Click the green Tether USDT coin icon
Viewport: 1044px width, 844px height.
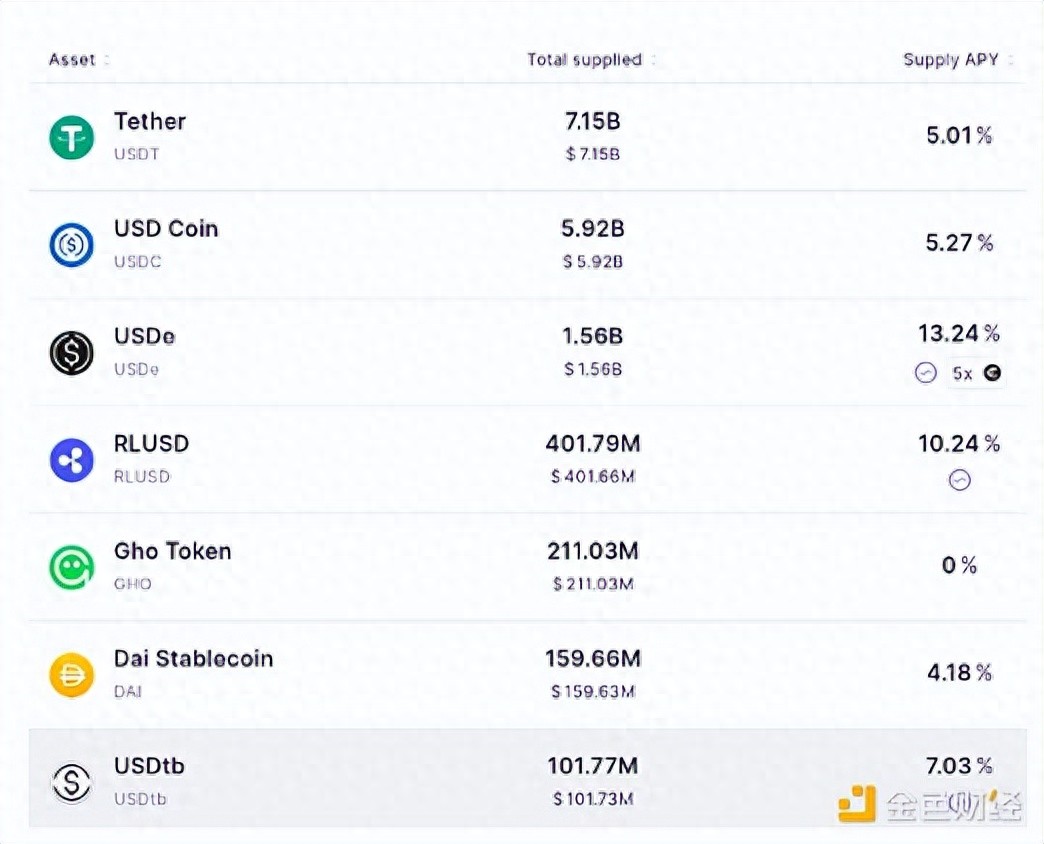coord(71,137)
